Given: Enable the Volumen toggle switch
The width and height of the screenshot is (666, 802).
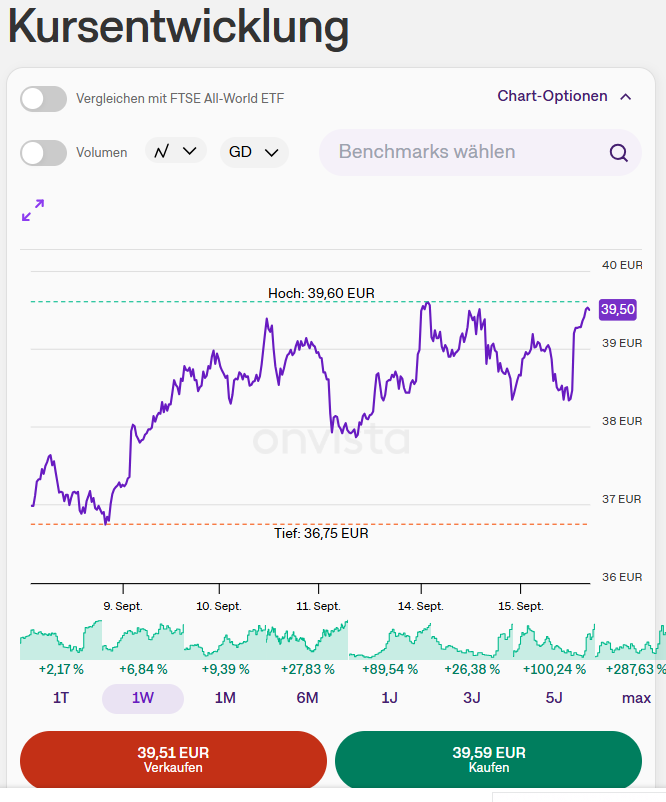Looking at the screenshot, I should pos(43,153).
